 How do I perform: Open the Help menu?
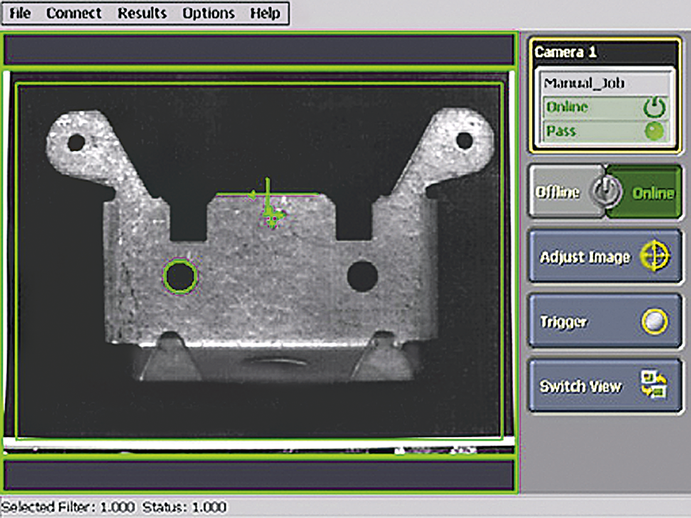265,14
